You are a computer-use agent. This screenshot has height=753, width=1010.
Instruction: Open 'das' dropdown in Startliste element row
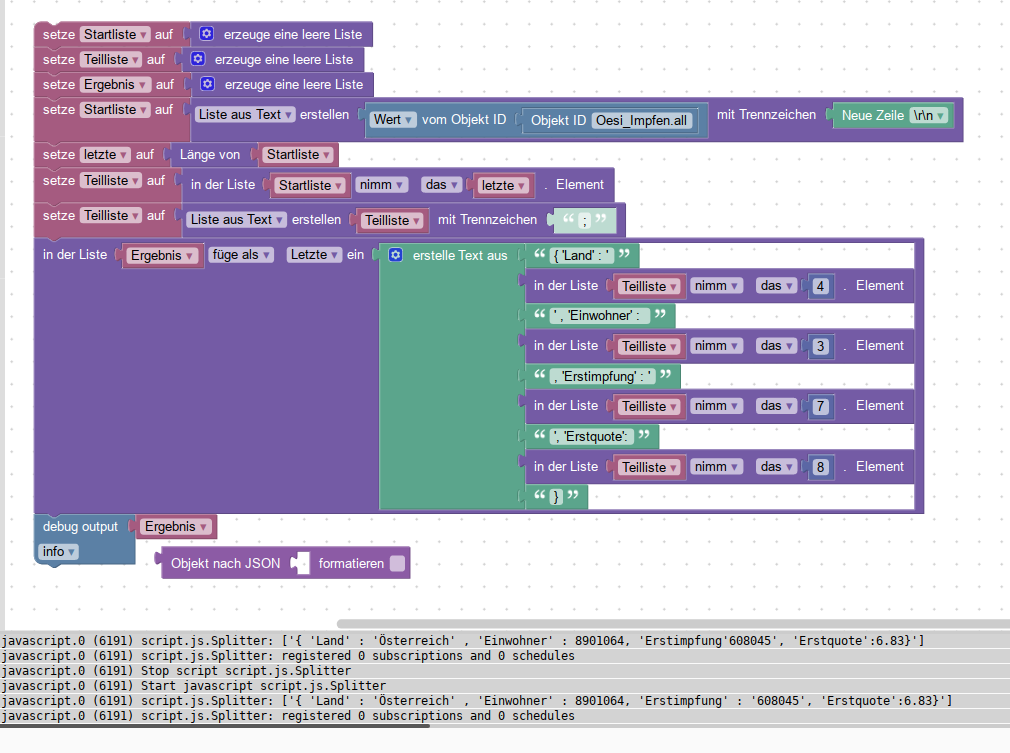(x=441, y=185)
